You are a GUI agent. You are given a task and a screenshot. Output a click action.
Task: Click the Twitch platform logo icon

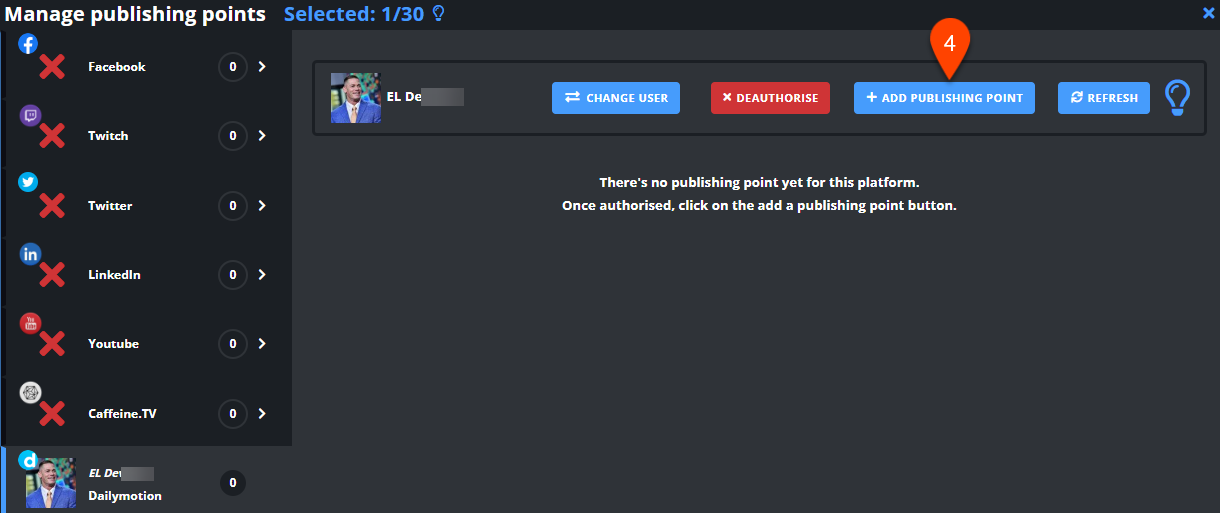29,114
